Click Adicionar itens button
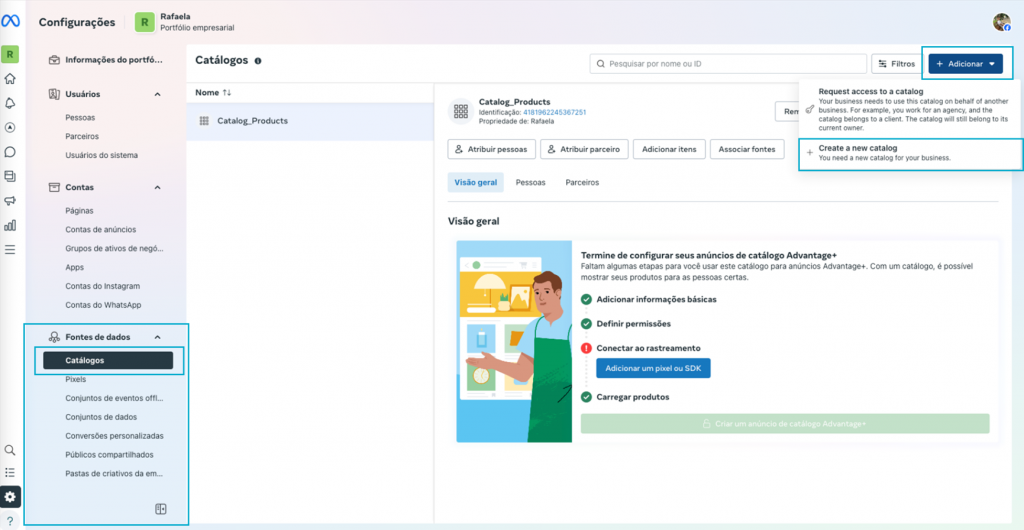The image size is (1024, 530). tap(669, 149)
